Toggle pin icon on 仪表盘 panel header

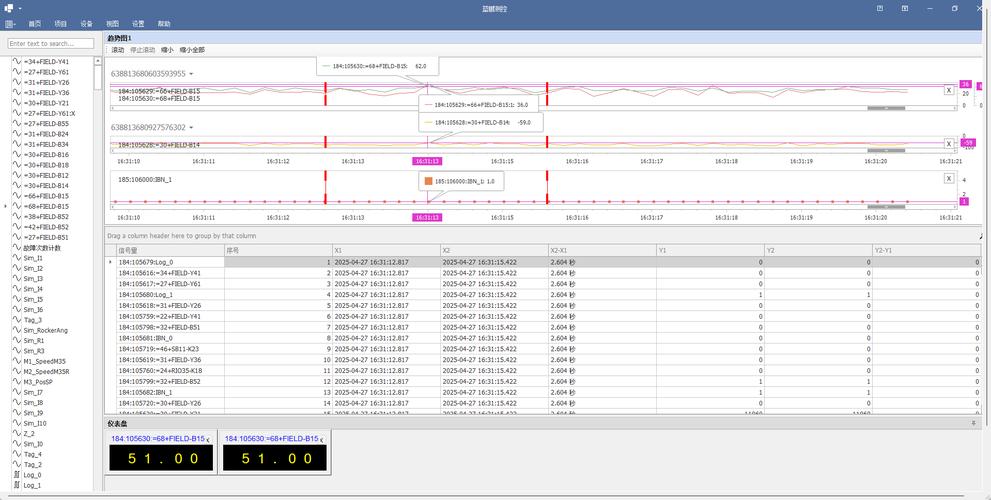973,423
